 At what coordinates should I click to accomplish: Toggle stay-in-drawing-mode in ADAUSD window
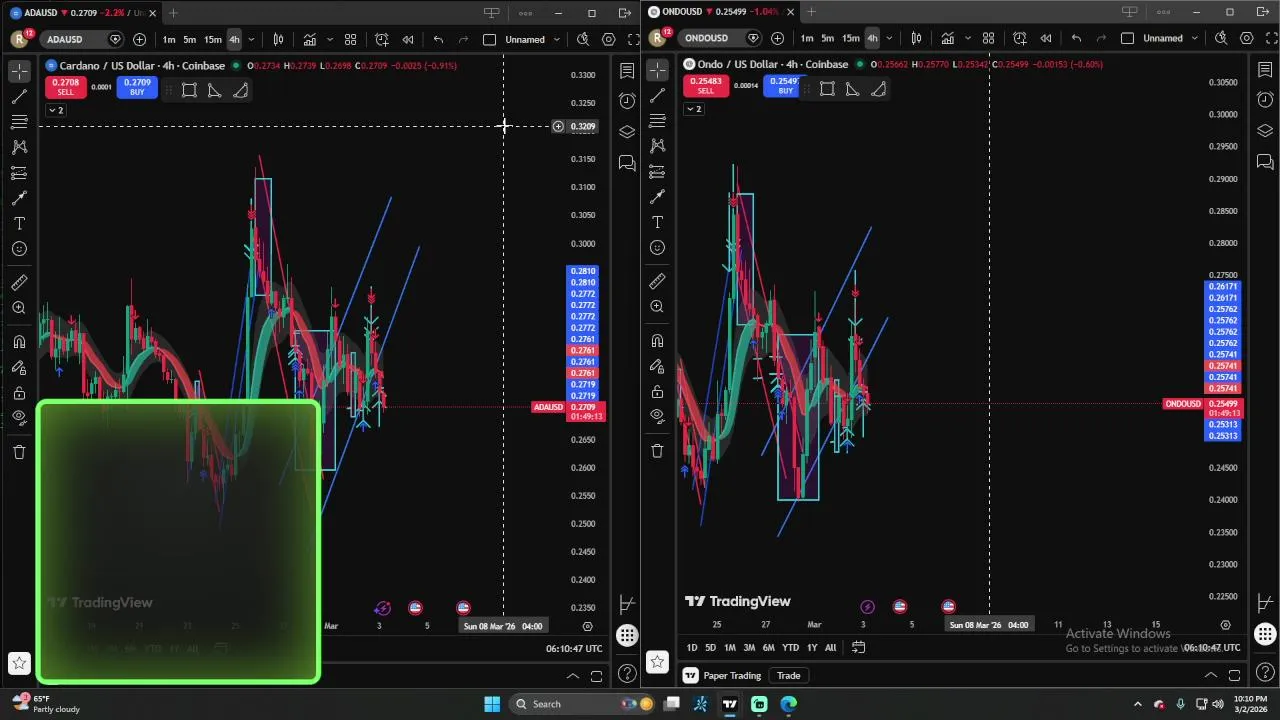point(19,368)
